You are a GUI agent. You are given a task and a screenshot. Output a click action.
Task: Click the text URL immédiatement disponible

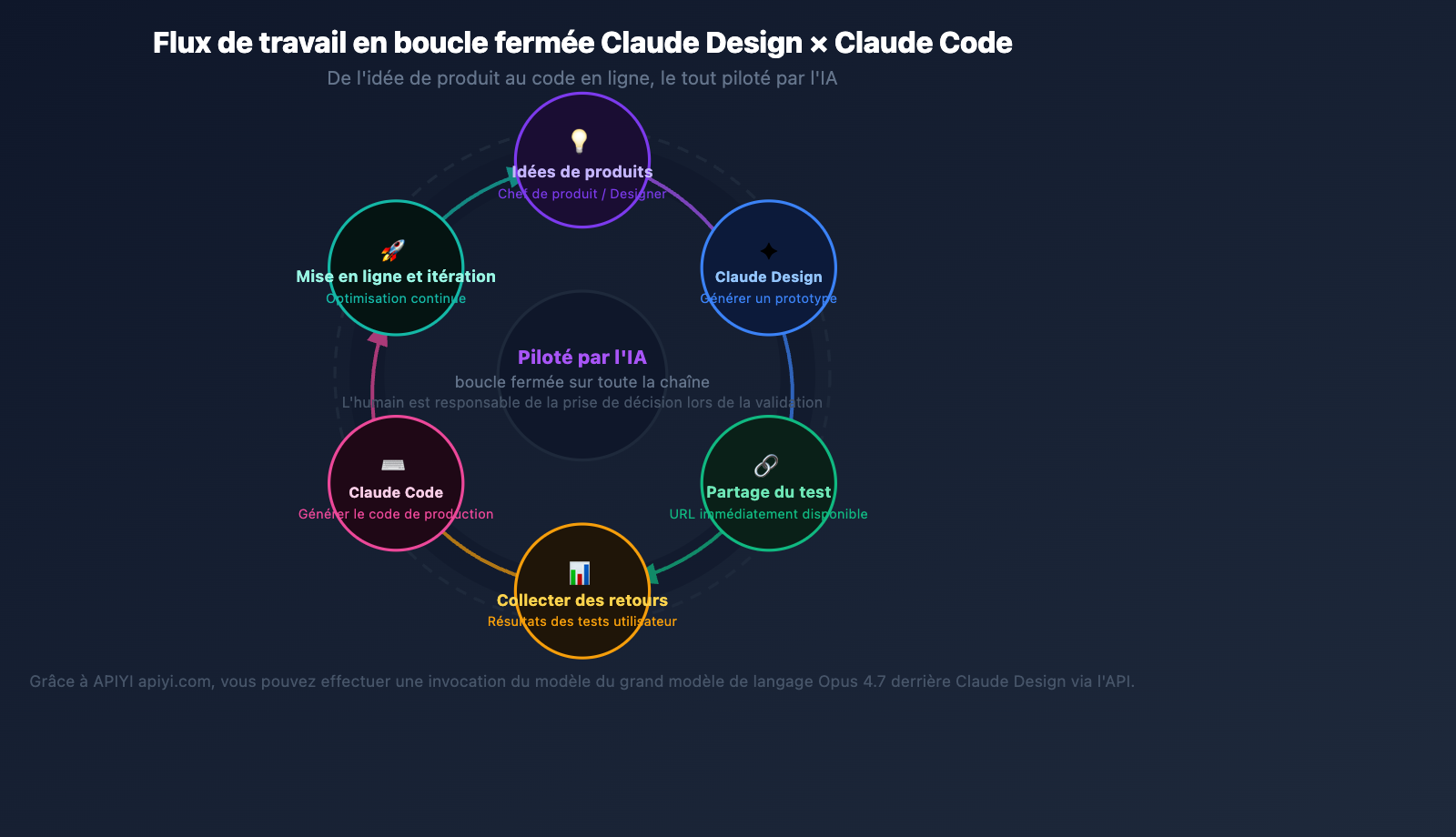click(x=769, y=513)
